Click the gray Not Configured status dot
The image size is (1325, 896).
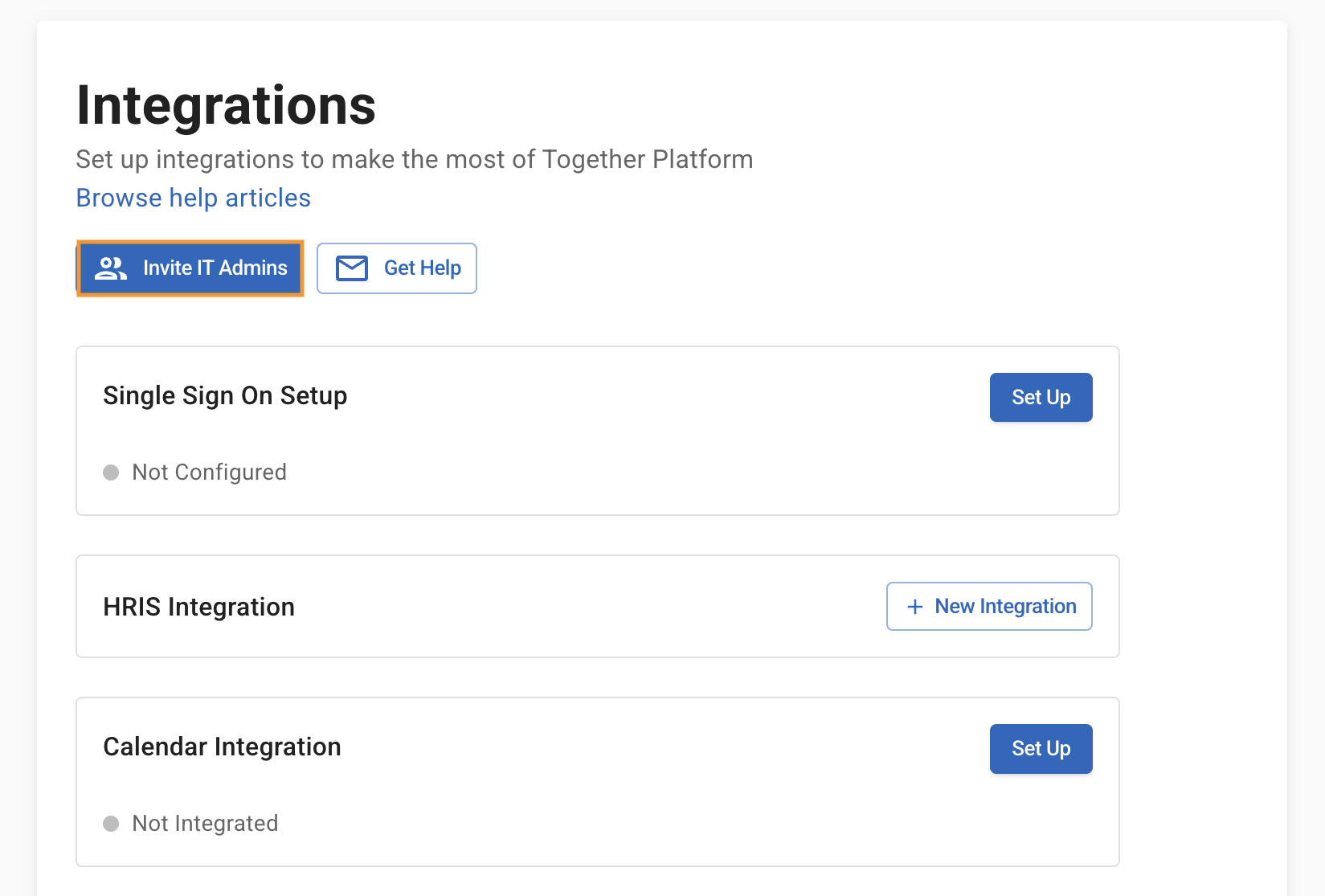tap(111, 473)
